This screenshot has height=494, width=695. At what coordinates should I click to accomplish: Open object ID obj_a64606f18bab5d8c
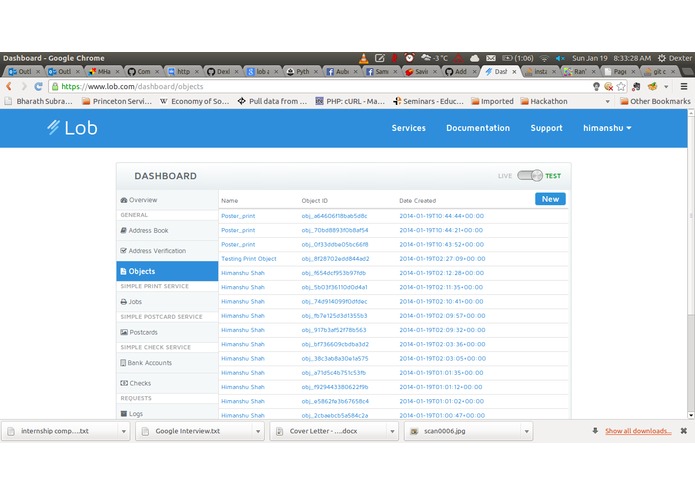334,216
